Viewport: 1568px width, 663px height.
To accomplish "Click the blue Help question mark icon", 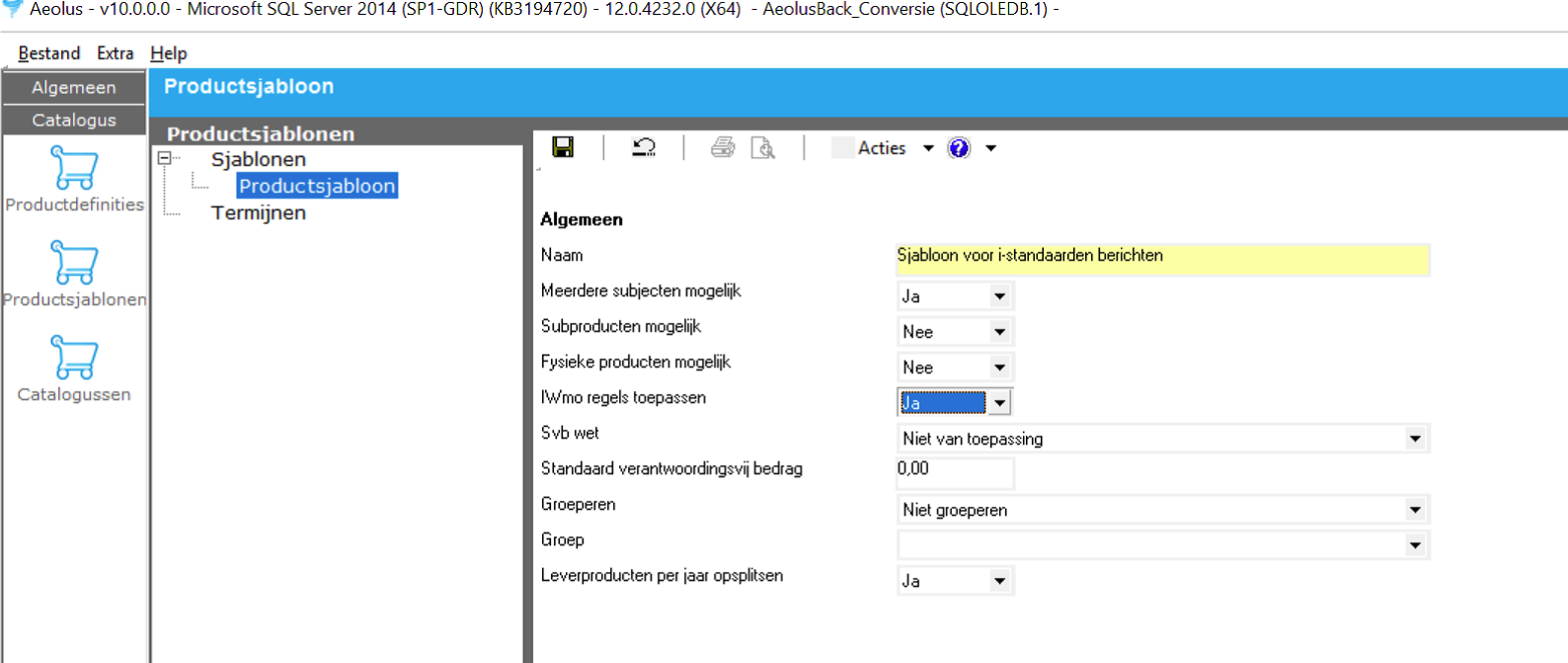I will tap(959, 147).
